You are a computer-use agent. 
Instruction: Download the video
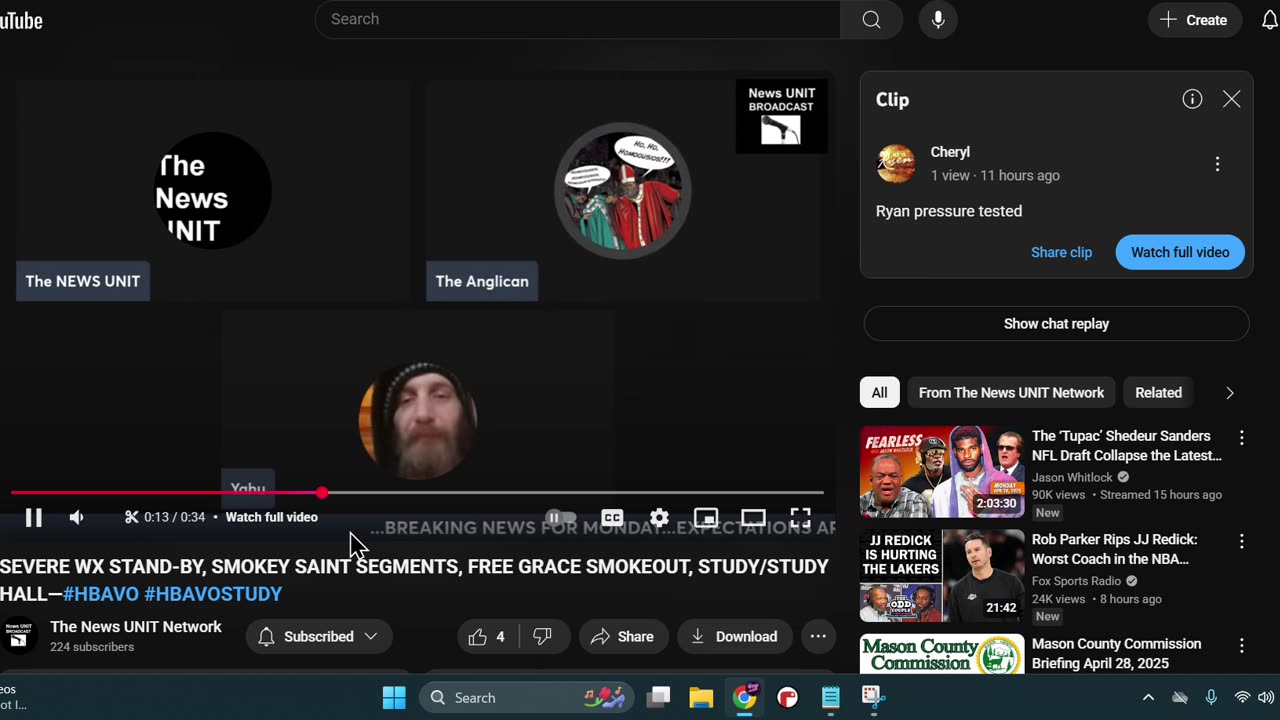[734, 637]
